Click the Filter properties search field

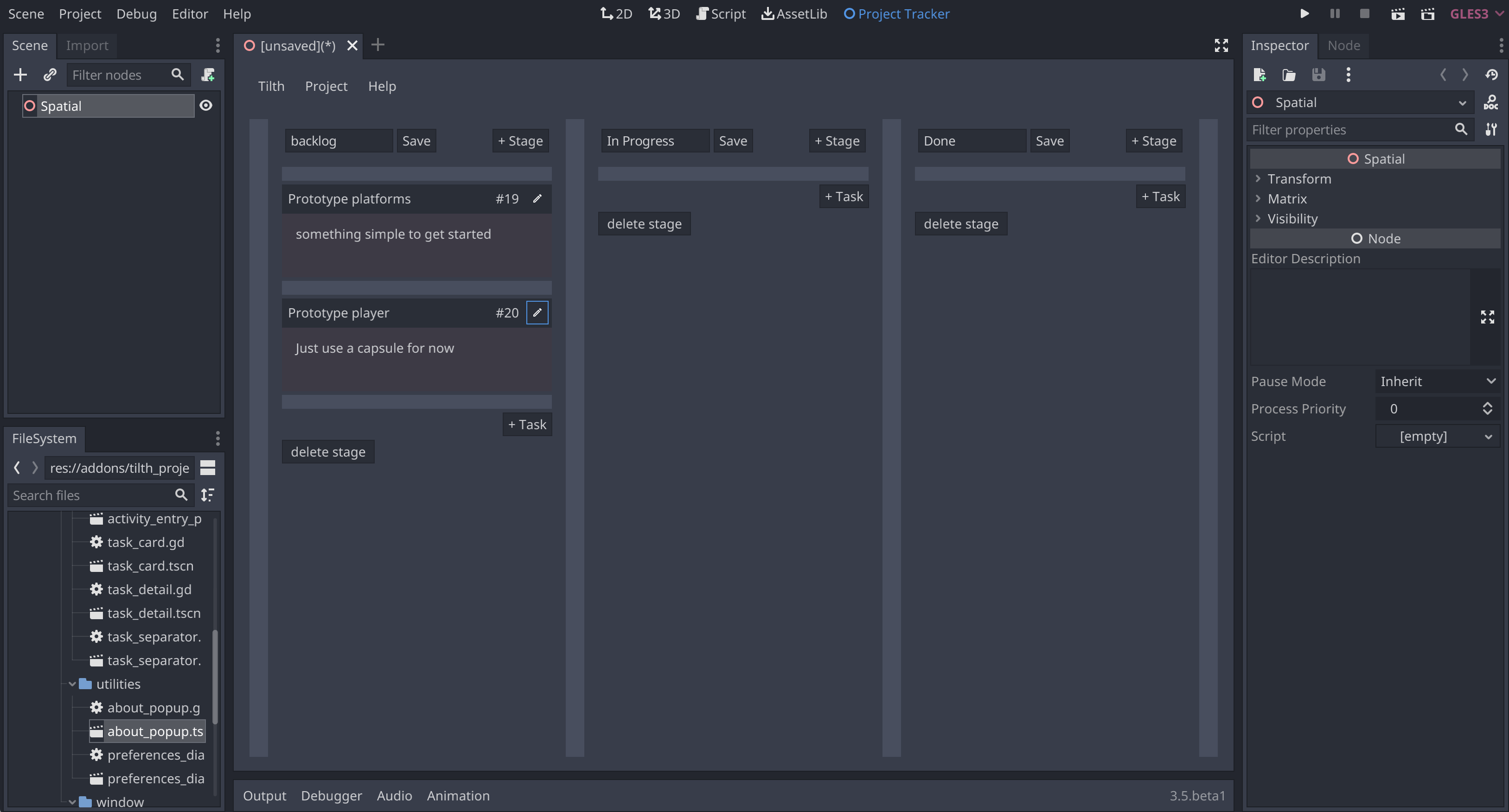1349,130
